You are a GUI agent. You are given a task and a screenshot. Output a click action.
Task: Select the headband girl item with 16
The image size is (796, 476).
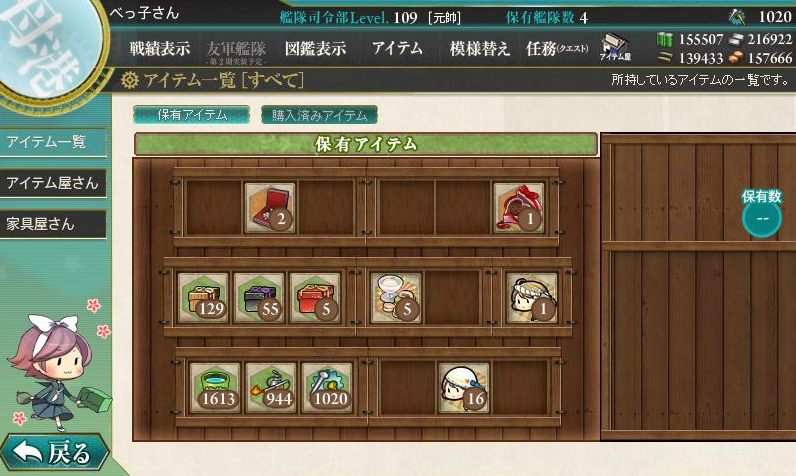click(x=463, y=388)
